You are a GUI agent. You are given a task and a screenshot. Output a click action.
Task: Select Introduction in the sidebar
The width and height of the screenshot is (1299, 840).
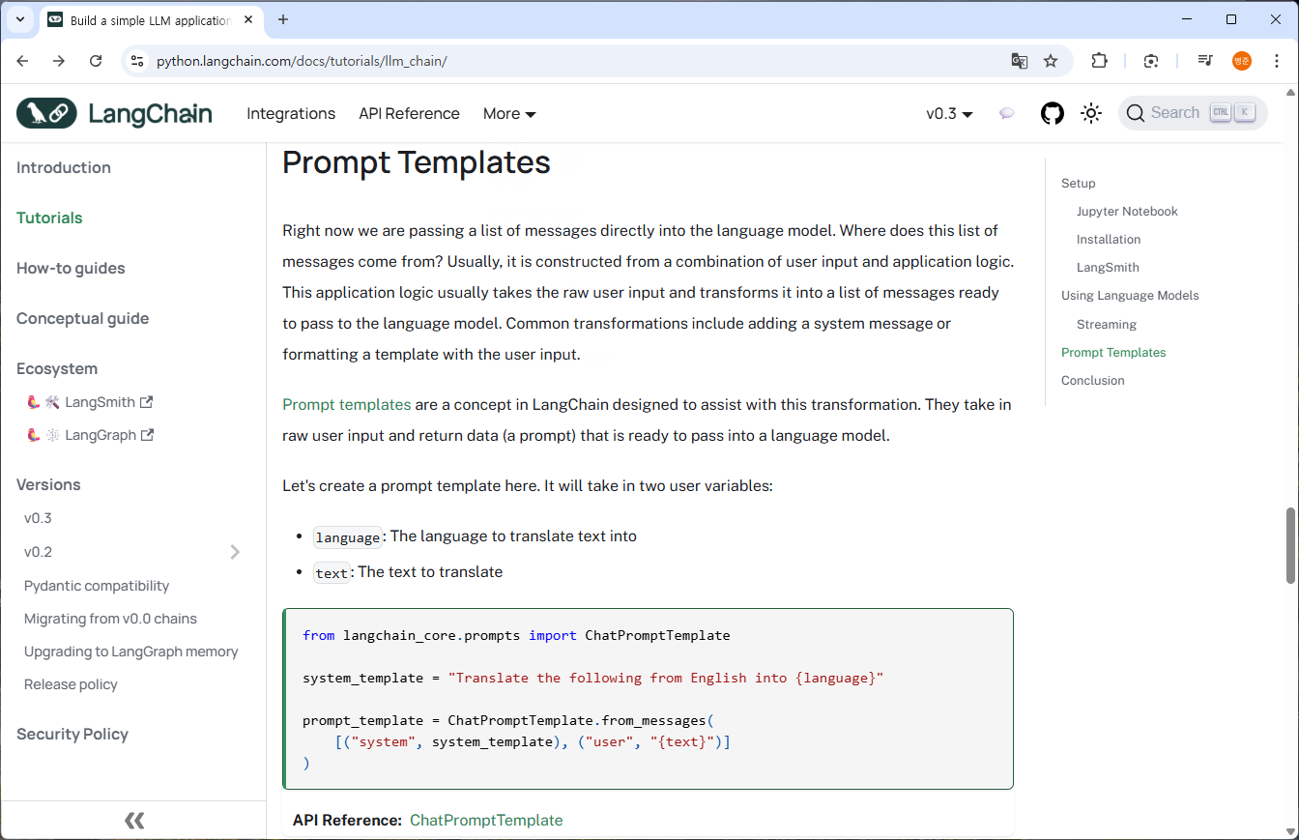(x=63, y=168)
